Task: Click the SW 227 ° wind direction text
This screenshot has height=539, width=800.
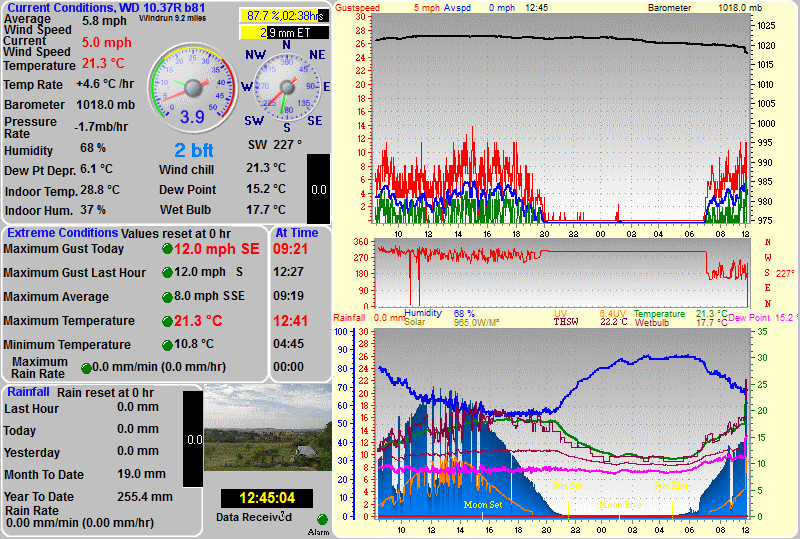Action: tap(275, 145)
